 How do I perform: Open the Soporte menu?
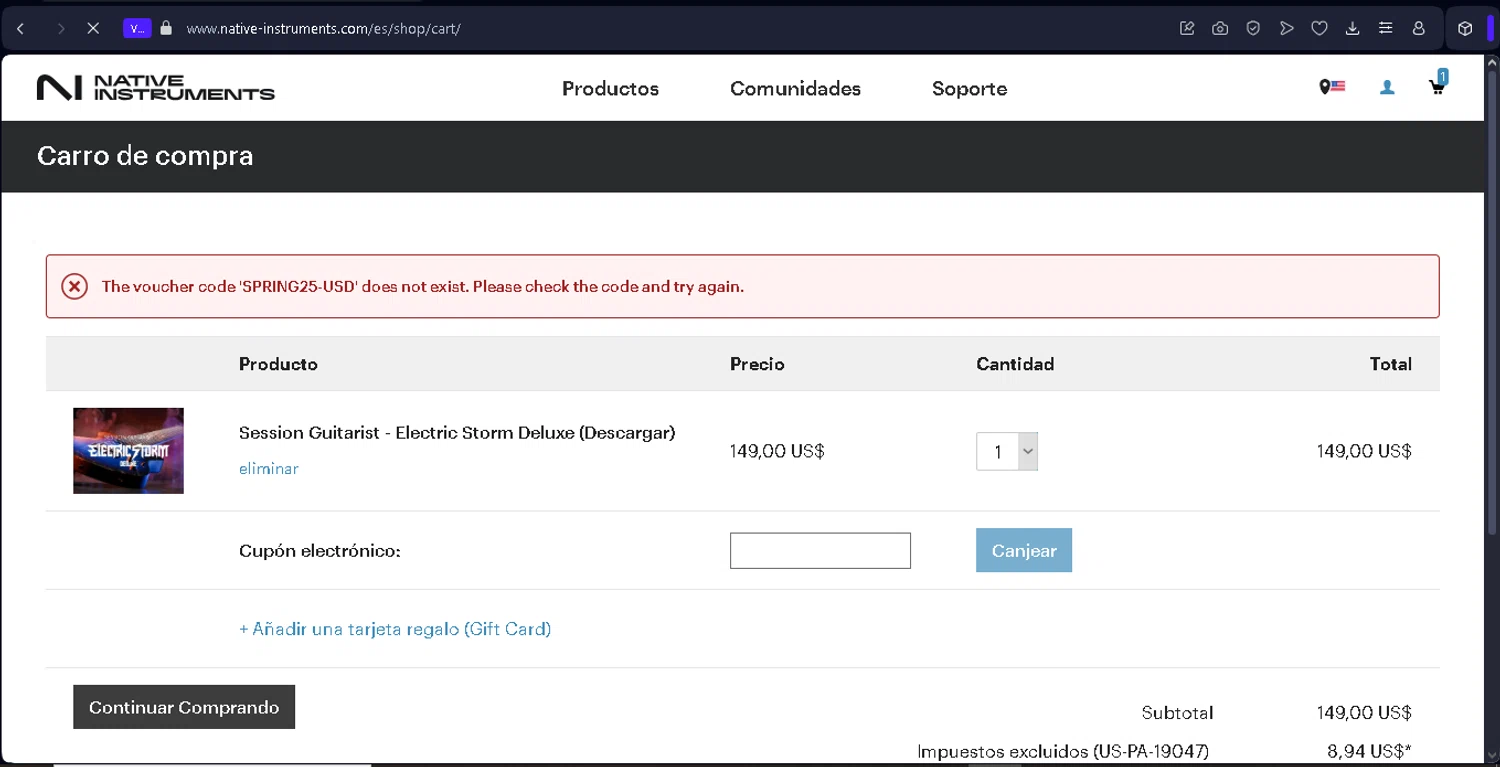pos(969,88)
